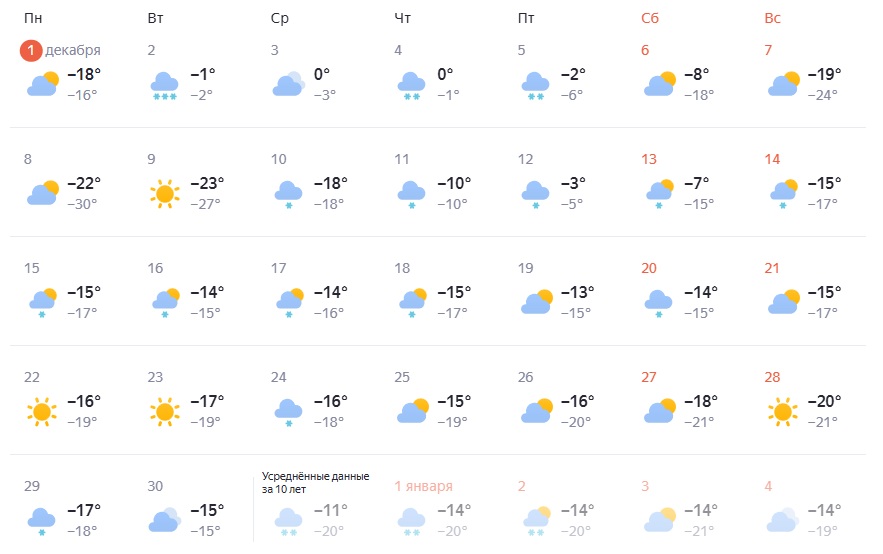Click the Вс weekday column header
The height and width of the screenshot is (554, 883).
click(x=772, y=18)
